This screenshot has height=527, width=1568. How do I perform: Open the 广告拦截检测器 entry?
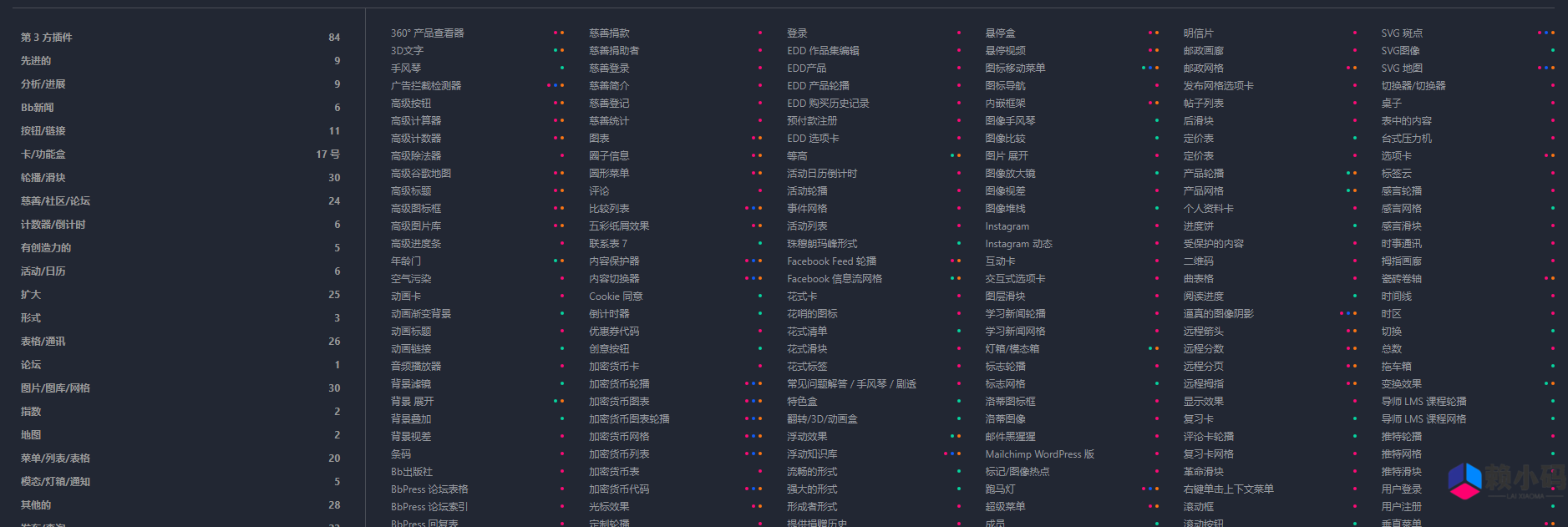click(x=425, y=86)
